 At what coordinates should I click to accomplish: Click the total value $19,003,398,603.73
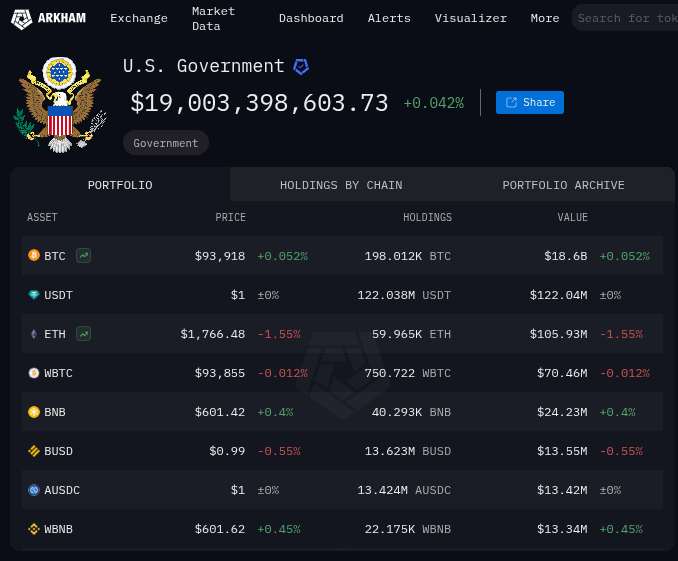tap(259, 103)
